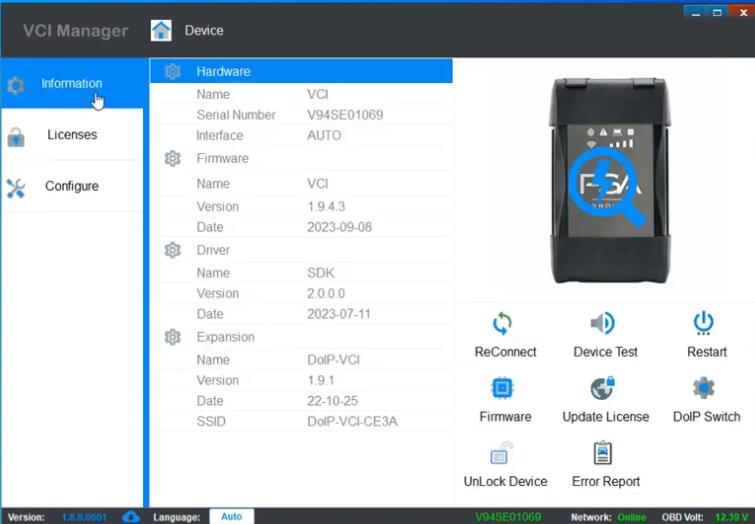Click the expansion date 22-10-25
Image resolution: width=755 pixels, height=524 pixels.
(332, 401)
